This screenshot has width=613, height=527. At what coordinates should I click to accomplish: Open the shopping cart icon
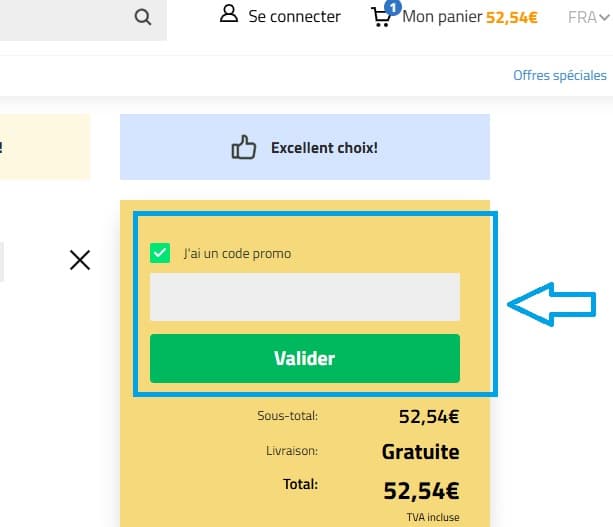[381, 17]
